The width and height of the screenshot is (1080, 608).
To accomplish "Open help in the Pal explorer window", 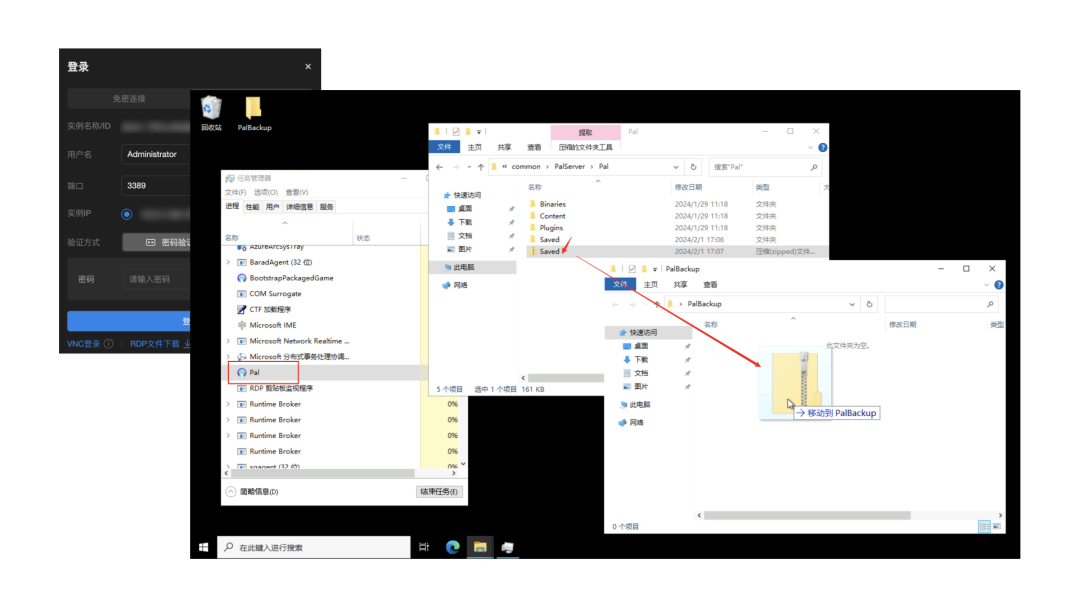I will [822, 147].
